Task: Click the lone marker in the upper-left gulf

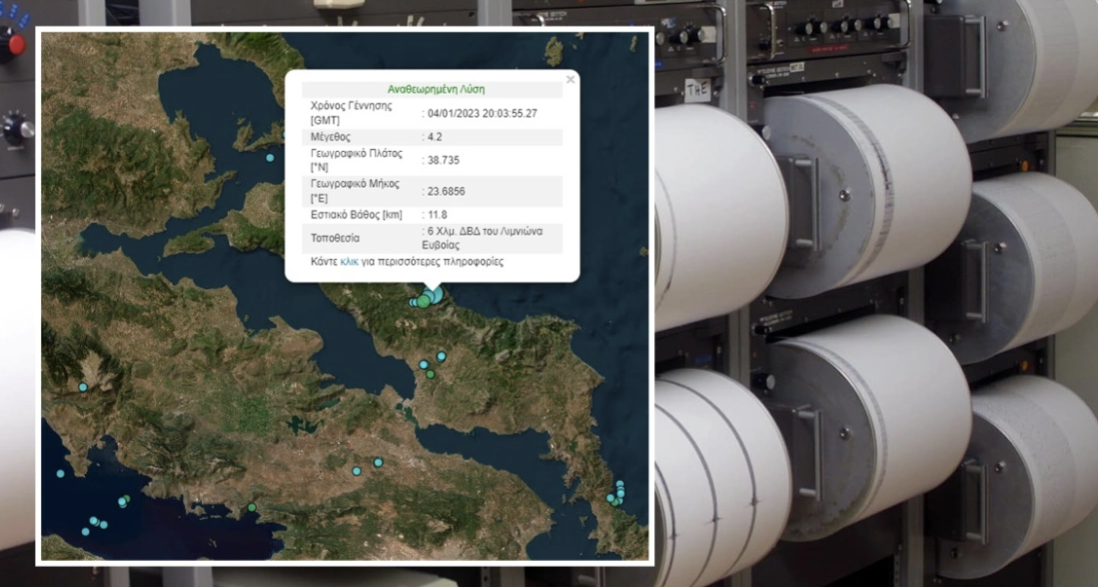Action: pos(270,158)
